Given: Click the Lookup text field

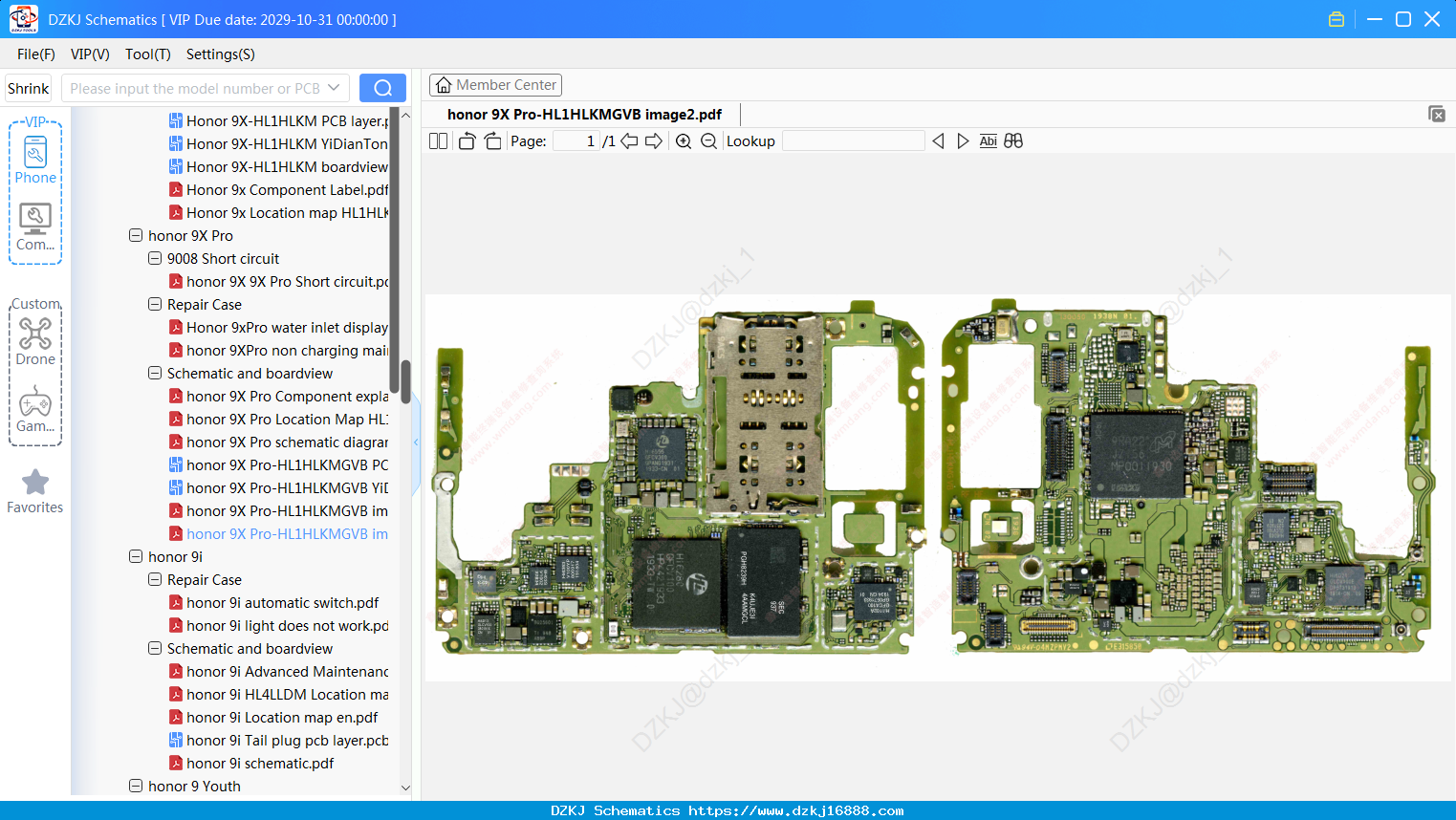Looking at the screenshot, I should pos(853,141).
